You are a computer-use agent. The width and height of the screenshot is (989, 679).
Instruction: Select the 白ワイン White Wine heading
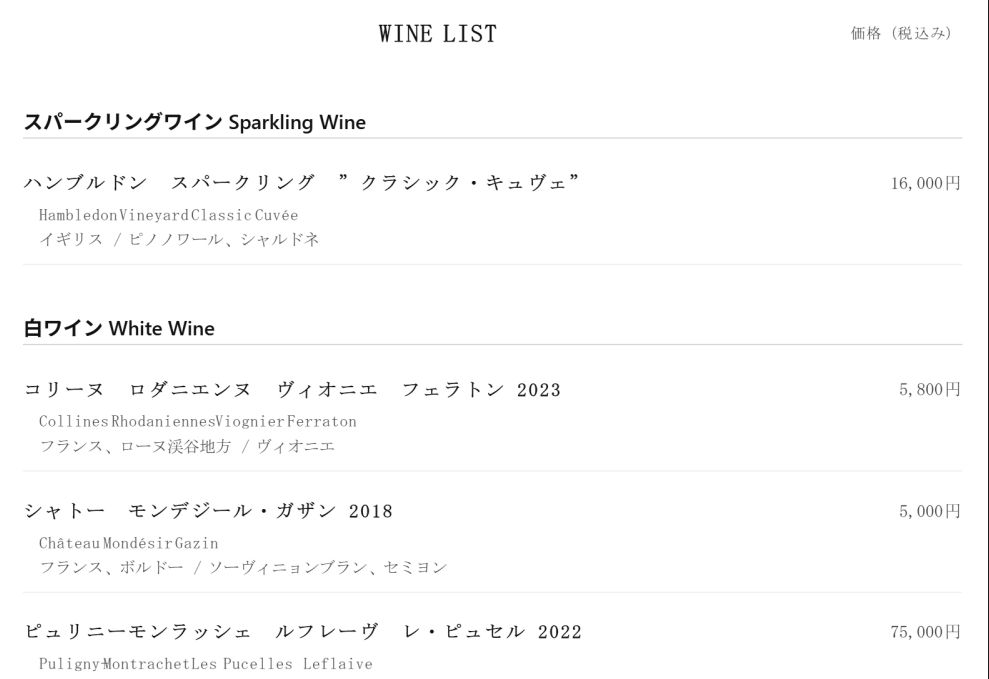click(x=119, y=328)
